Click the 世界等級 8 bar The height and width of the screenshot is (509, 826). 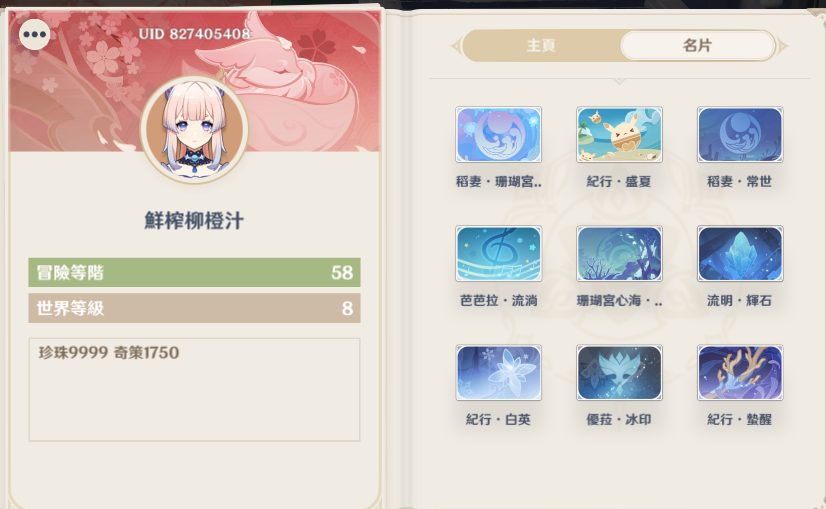(194, 308)
